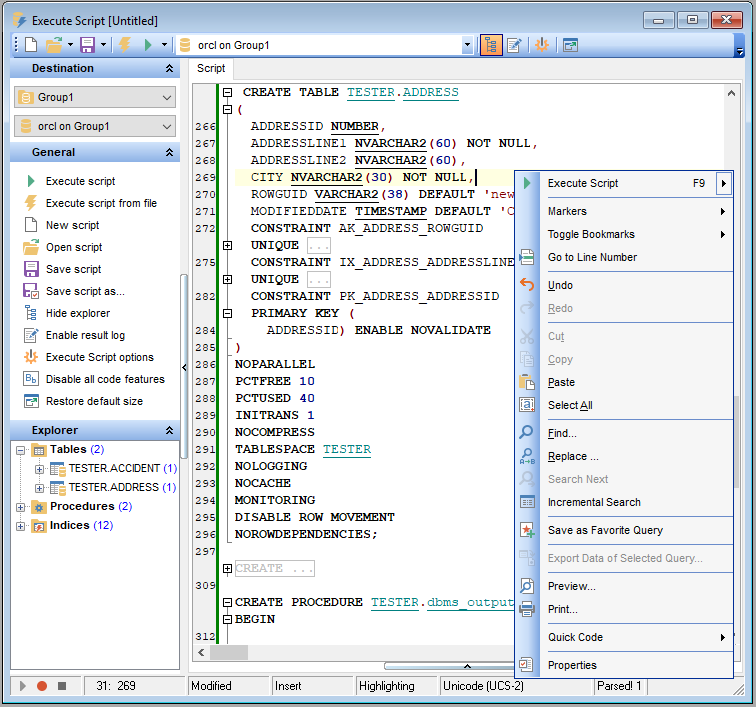Click the Save script floppy toolbar icon
The height and width of the screenshot is (707, 756).
[87, 45]
